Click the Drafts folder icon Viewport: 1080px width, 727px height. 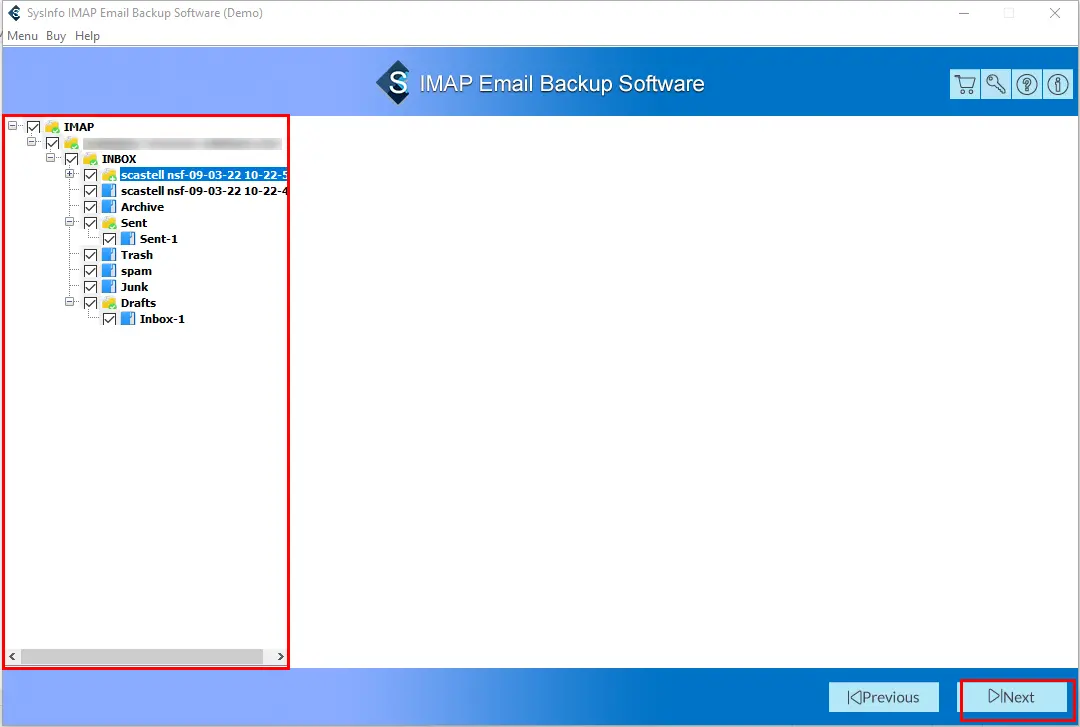click(109, 303)
